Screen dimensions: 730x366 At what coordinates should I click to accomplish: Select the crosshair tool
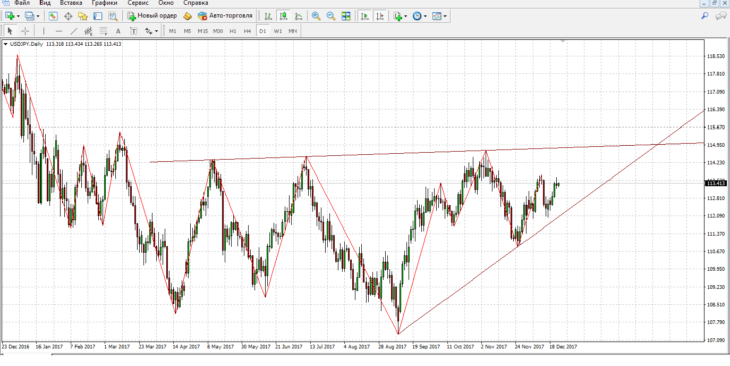[x=25, y=31]
